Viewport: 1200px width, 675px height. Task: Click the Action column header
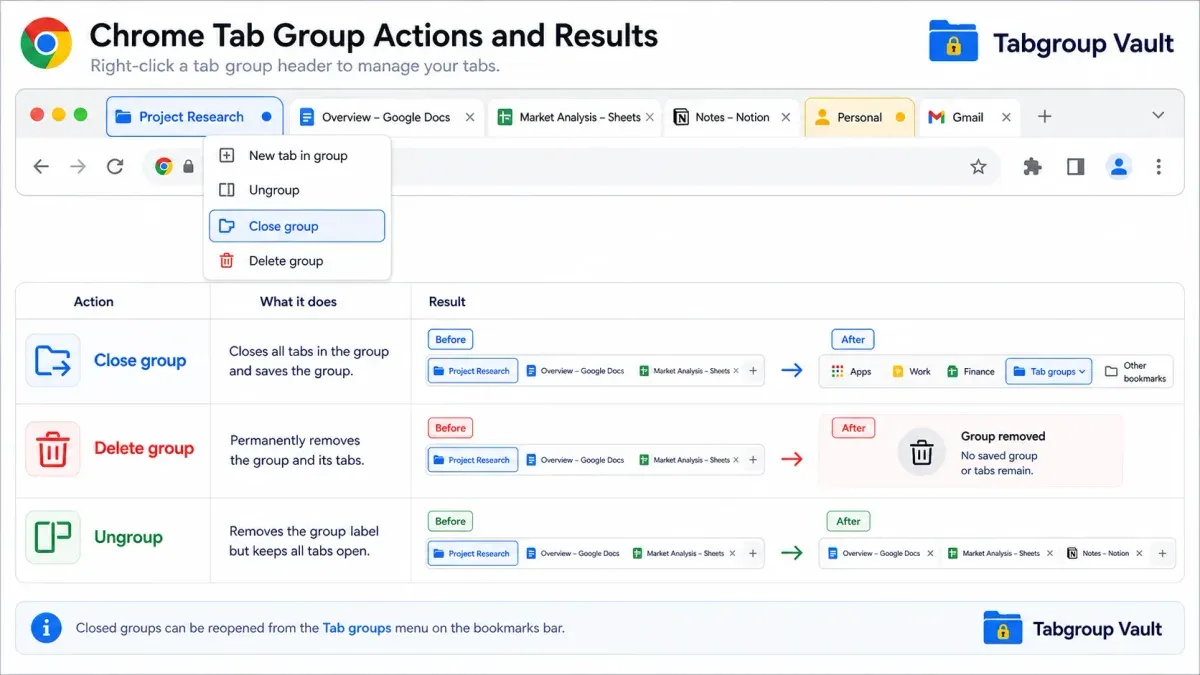coord(94,301)
